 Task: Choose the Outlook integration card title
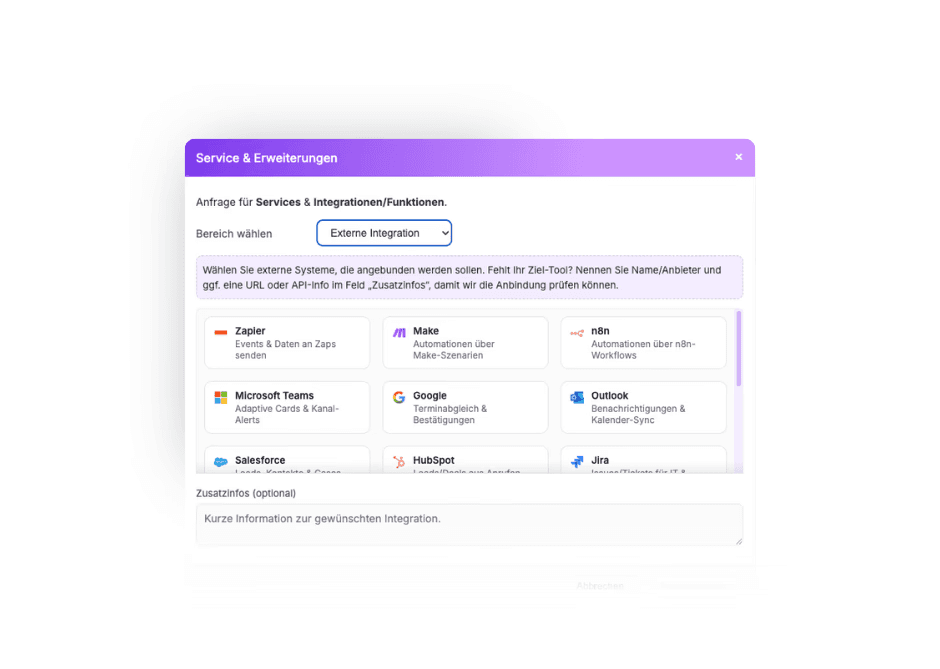tap(609, 396)
